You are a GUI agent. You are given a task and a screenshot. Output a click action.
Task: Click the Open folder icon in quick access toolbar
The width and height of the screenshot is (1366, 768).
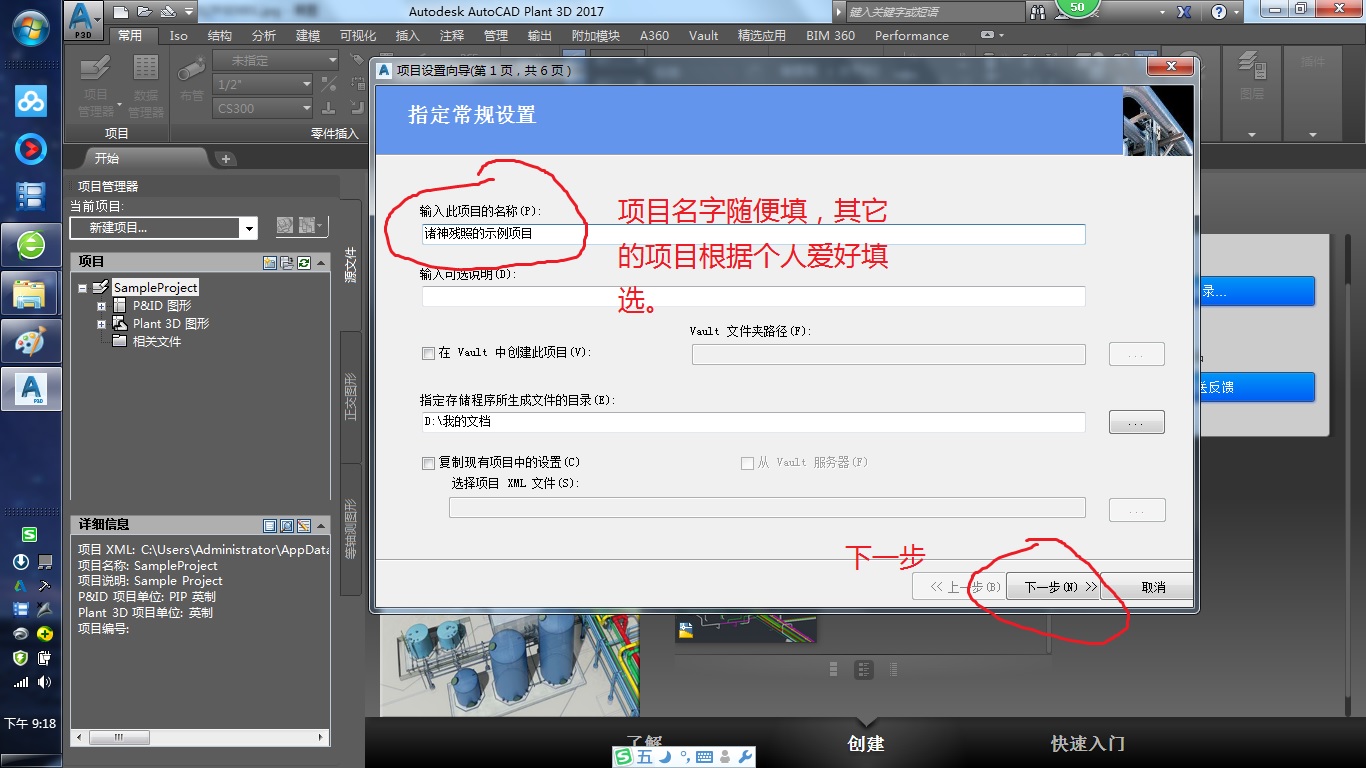pyautogui.click(x=145, y=12)
